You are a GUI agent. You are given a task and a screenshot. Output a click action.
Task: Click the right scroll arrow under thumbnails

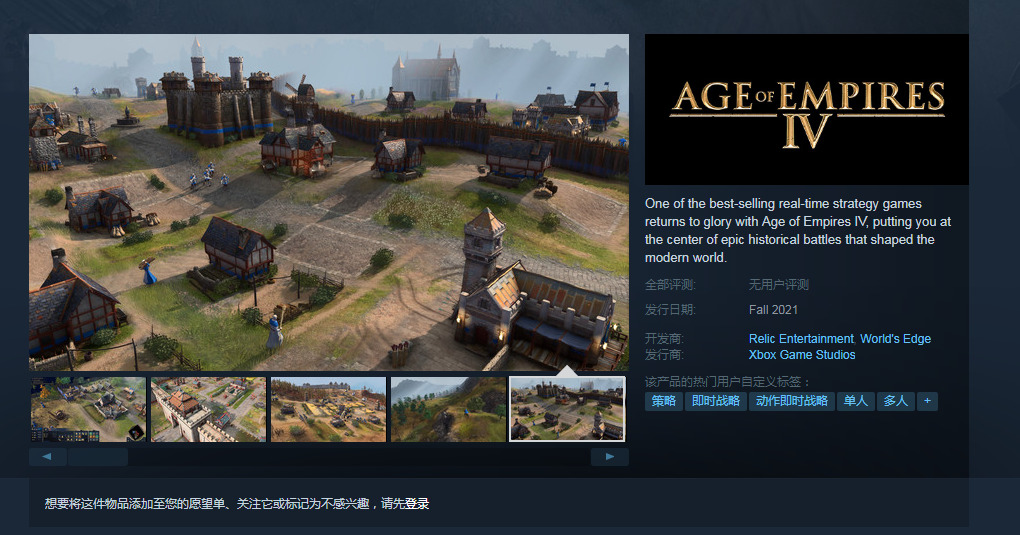[610, 457]
